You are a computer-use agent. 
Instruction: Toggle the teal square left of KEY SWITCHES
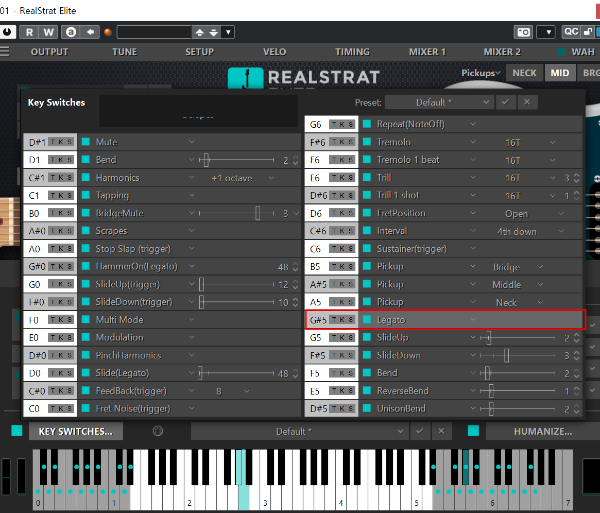coord(17,431)
